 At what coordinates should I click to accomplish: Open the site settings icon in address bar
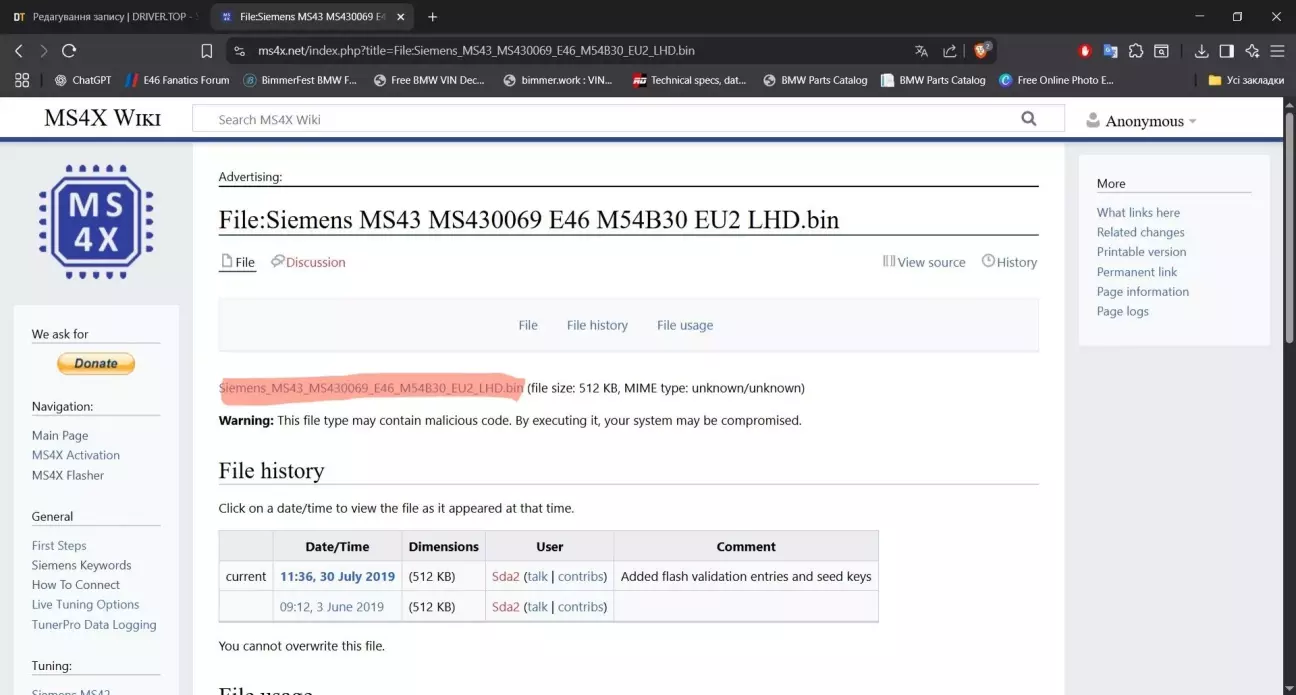click(239, 51)
